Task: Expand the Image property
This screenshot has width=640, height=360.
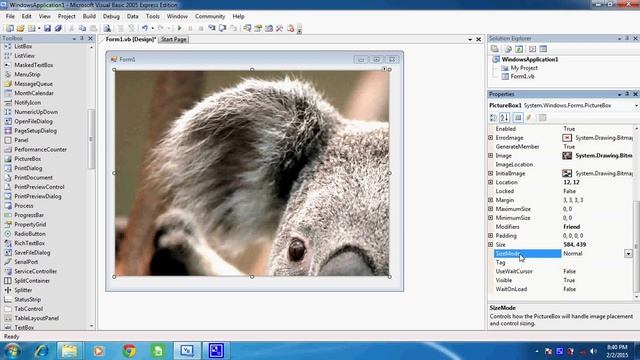Action: (x=491, y=156)
